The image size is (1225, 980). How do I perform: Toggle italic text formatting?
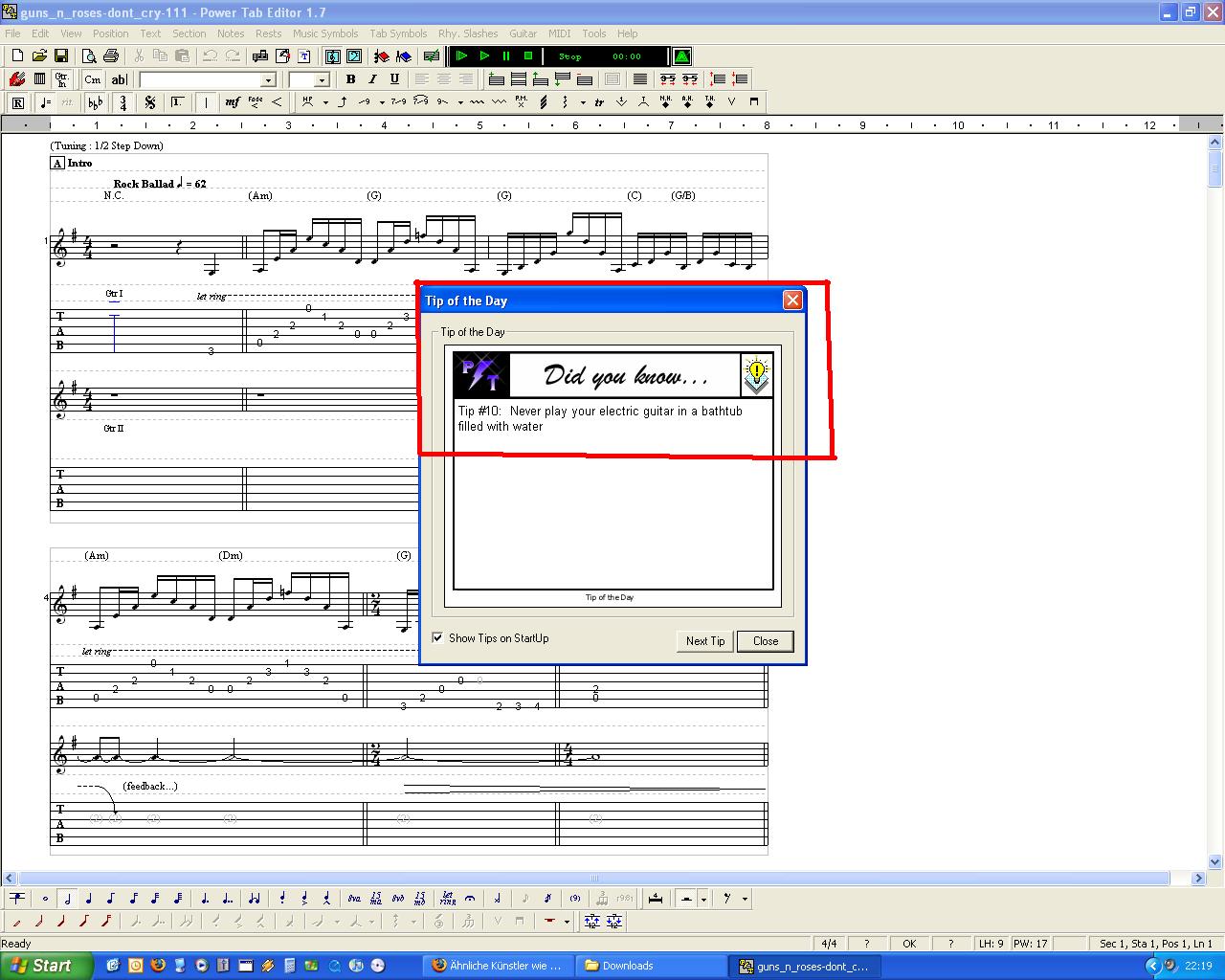[372, 79]
